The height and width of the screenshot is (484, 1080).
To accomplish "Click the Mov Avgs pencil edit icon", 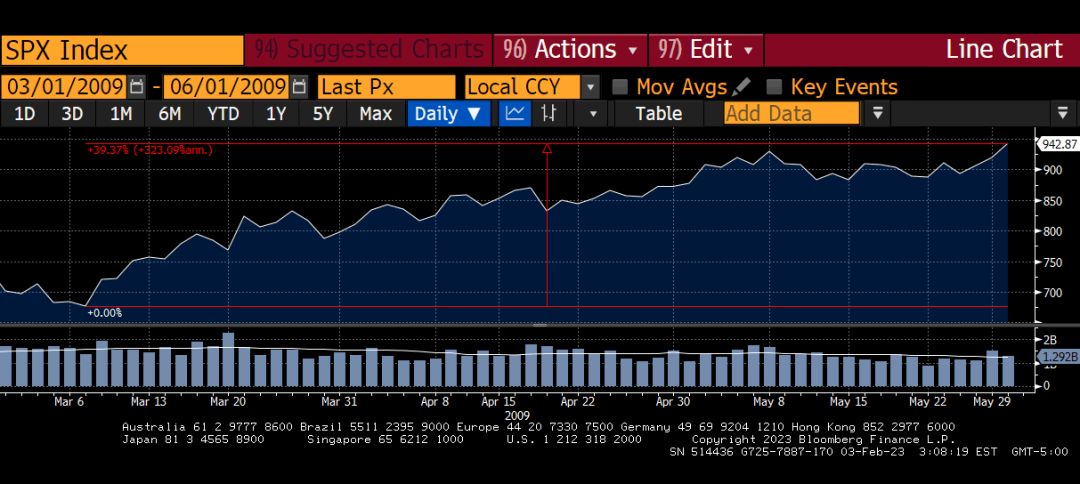I will click(x=742, y=87).
